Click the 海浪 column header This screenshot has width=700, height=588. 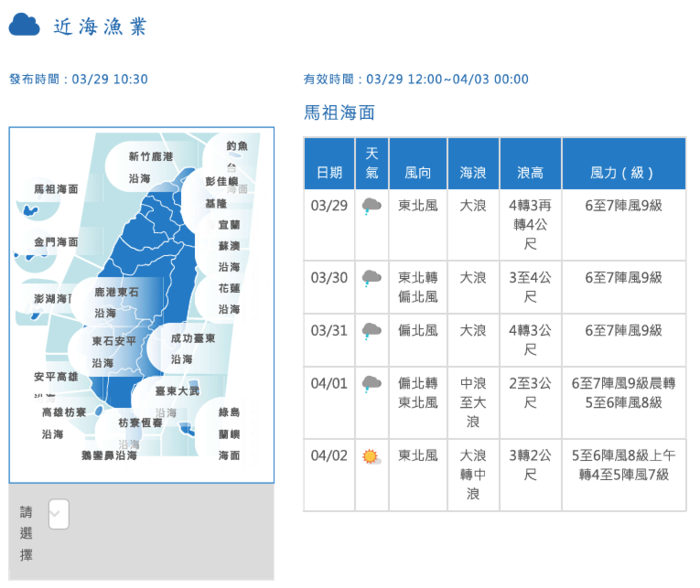coord(473,164)
